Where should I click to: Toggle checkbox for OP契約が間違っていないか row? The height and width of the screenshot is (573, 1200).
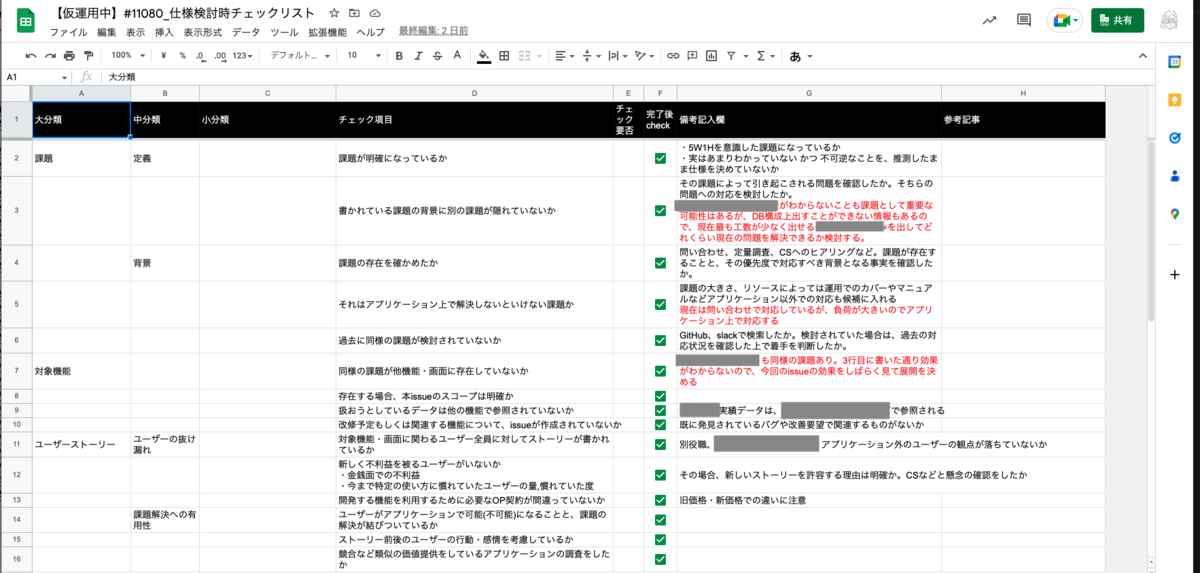tap(660, 500)
